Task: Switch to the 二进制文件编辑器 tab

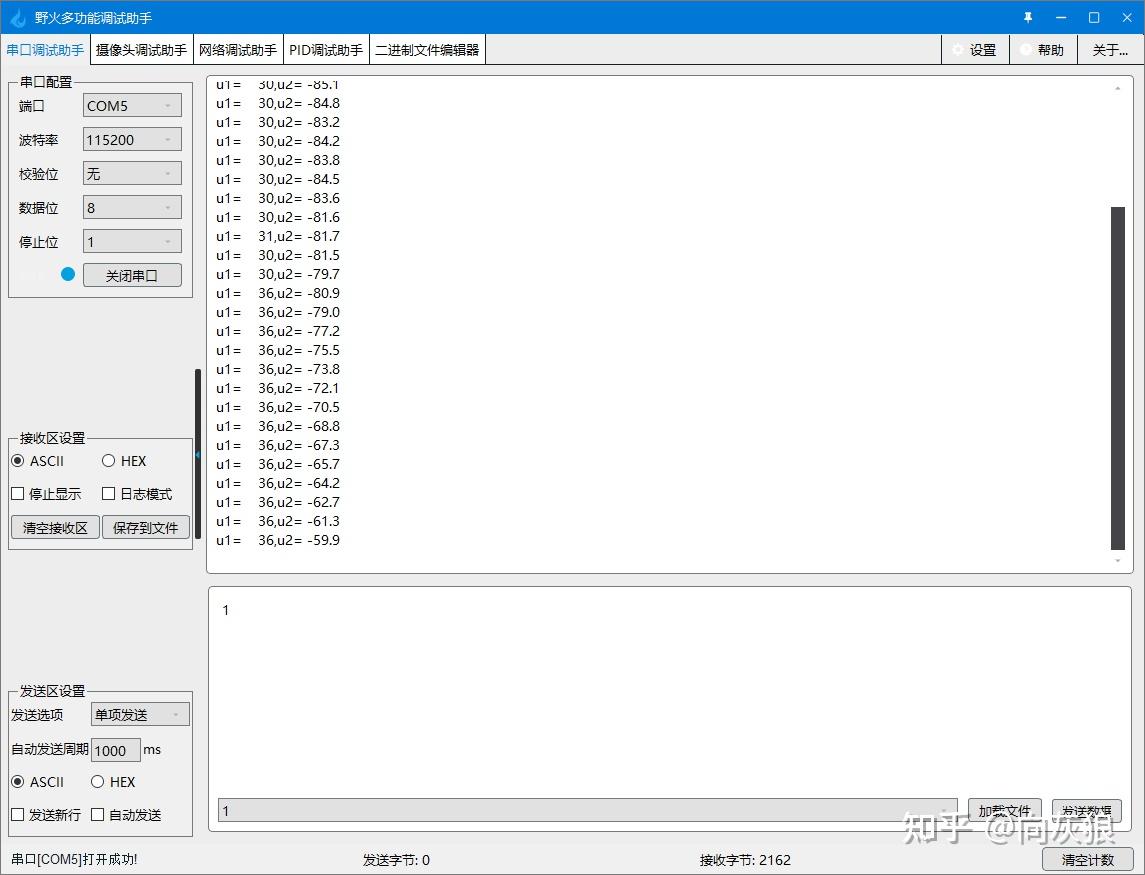Action: coord(427,48)
